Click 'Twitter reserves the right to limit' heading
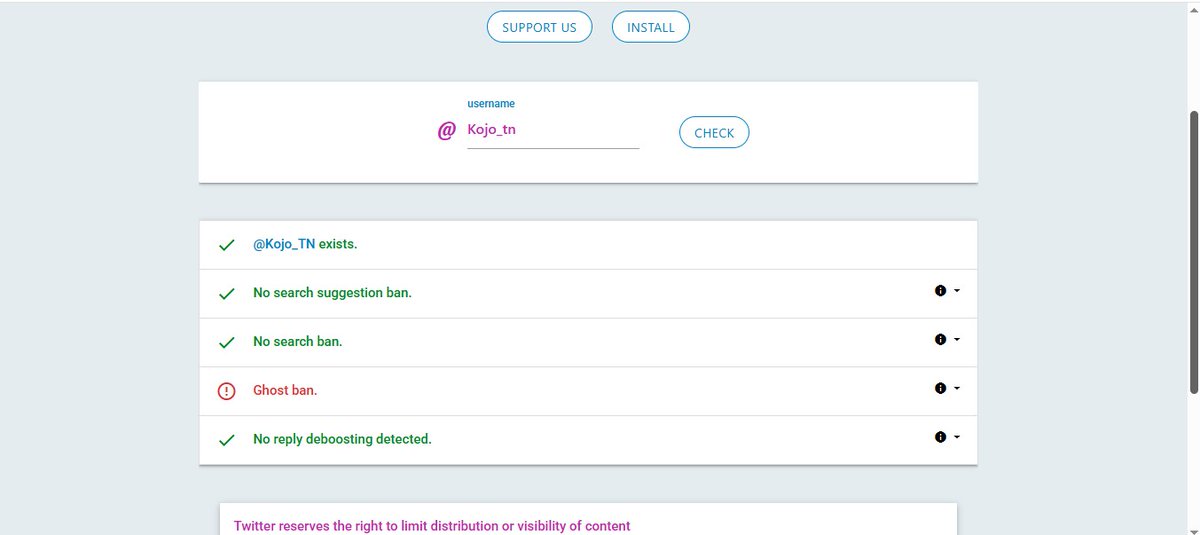The width and height of the screenshot is (1200, 535). [x=432, y=525]
